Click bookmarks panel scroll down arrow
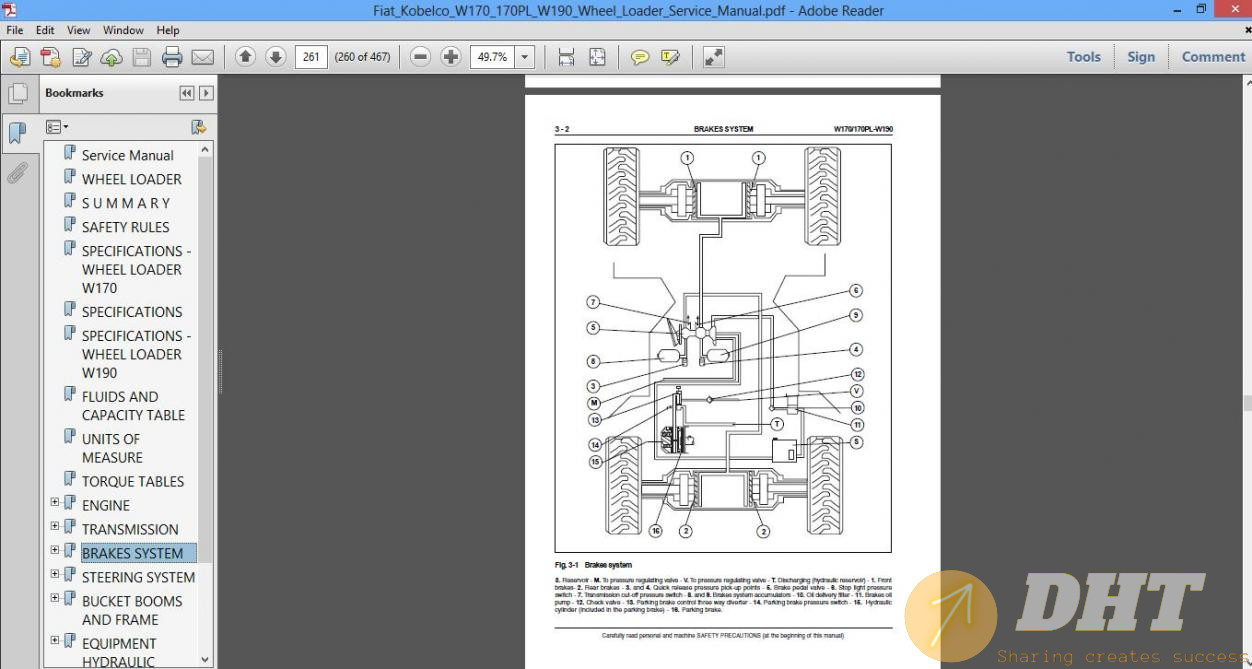This screenshot has height=669, width=1252. [206, 659]
